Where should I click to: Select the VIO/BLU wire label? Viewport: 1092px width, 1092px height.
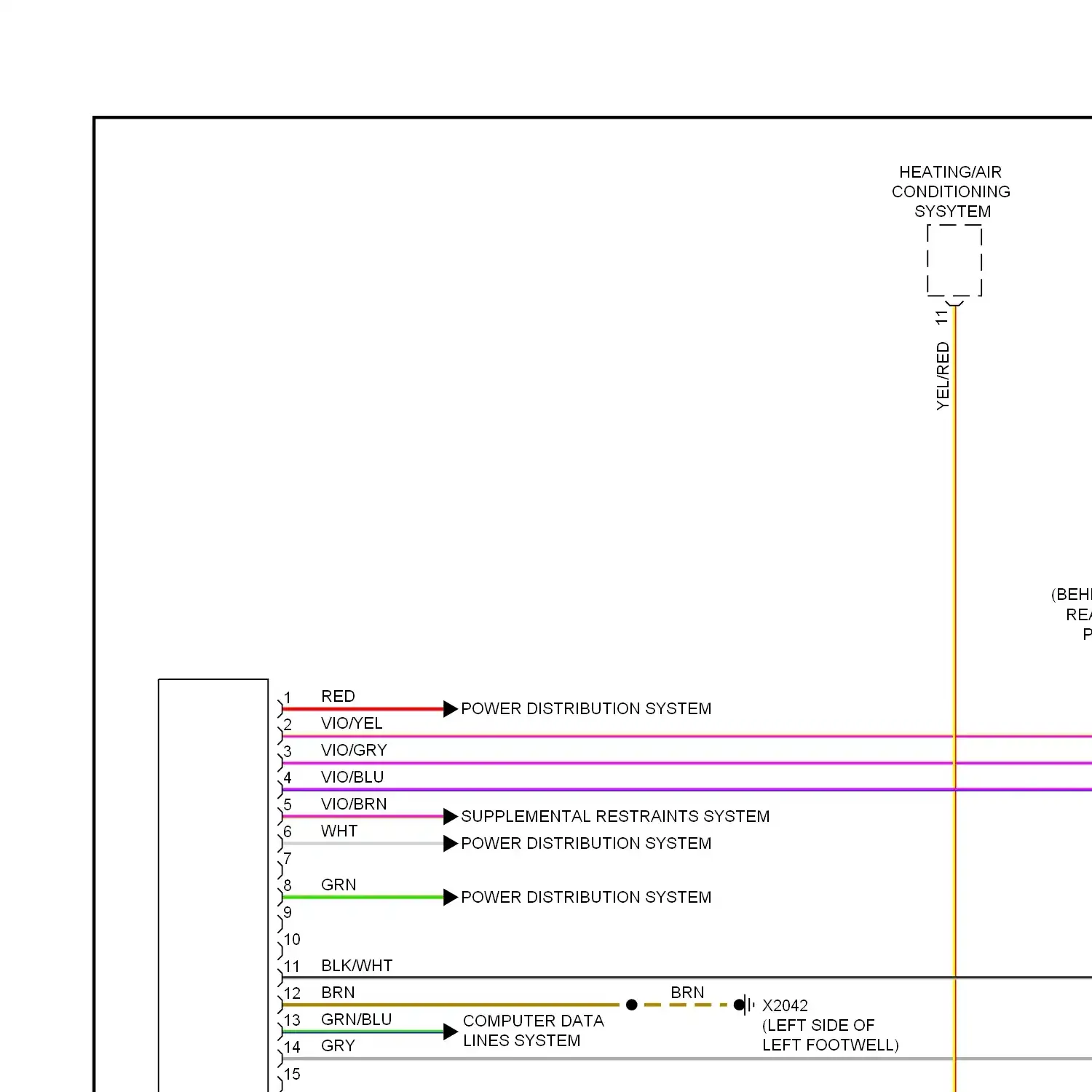pos(352,777)
